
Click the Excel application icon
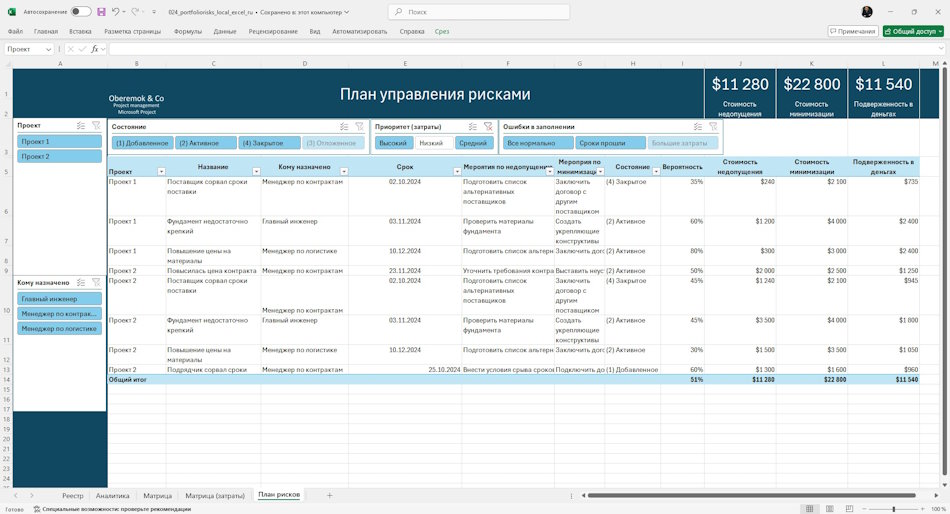(12, 12)
